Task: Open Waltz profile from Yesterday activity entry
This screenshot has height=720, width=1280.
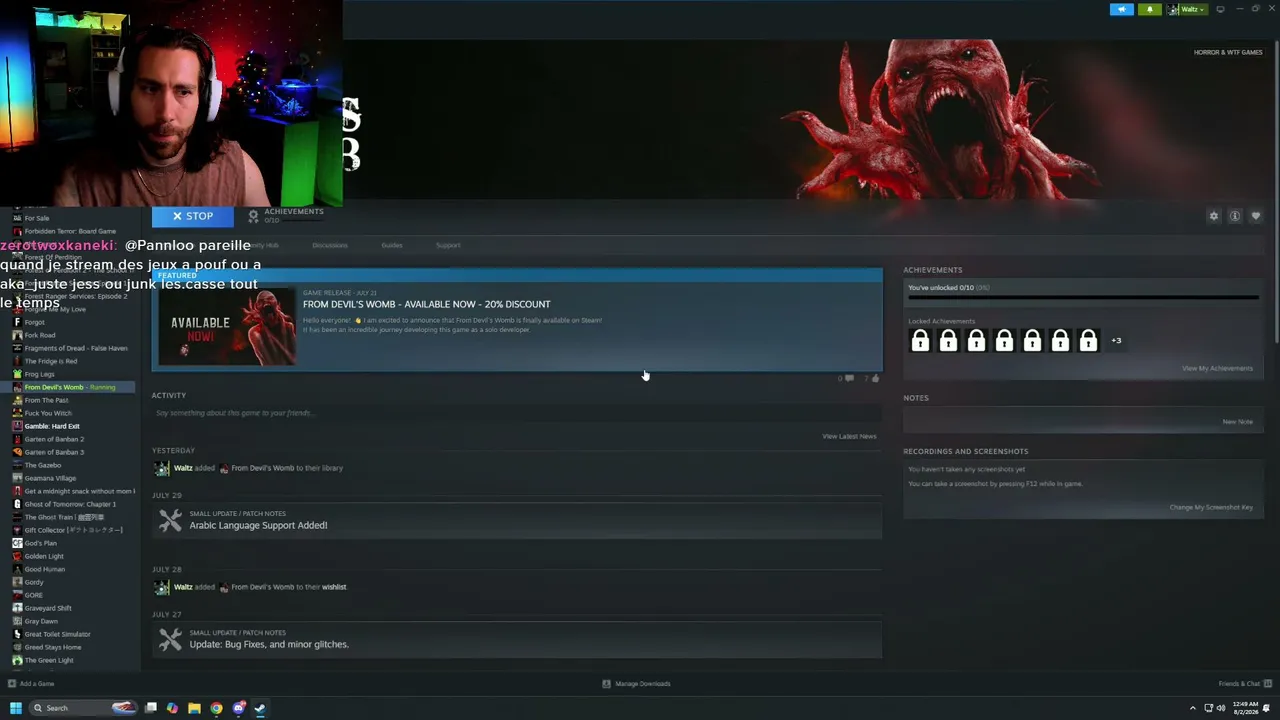Action: point(183,468)
